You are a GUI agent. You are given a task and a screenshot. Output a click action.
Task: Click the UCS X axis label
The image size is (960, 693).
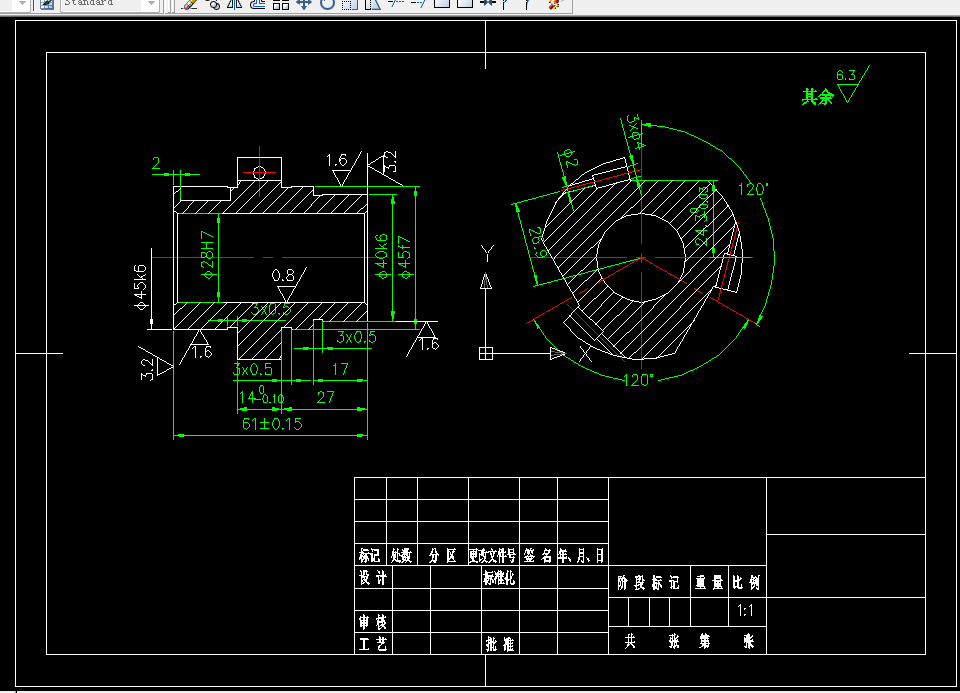coord(585,353)
